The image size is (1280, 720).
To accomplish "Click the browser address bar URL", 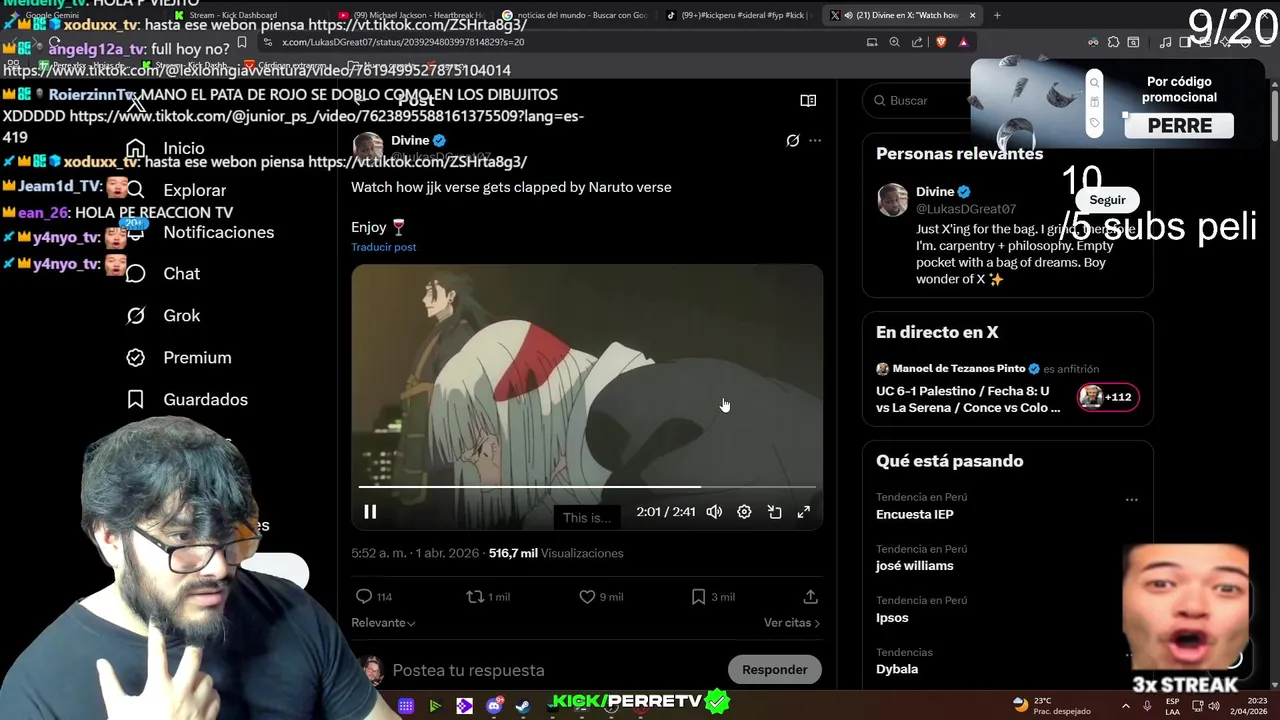I will pos(403,42).
